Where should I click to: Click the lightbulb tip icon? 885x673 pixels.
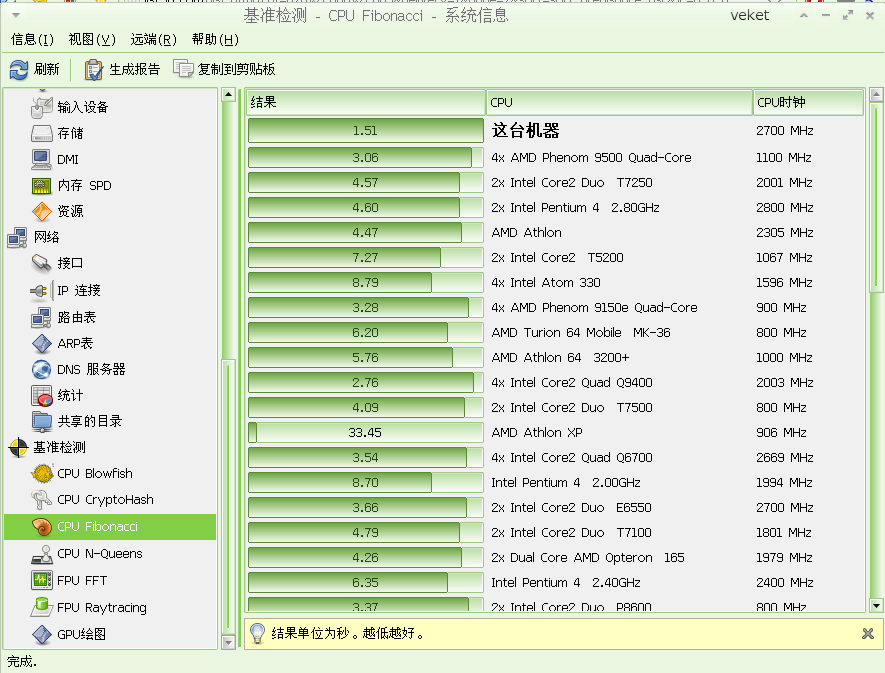(x=257, y=633)
